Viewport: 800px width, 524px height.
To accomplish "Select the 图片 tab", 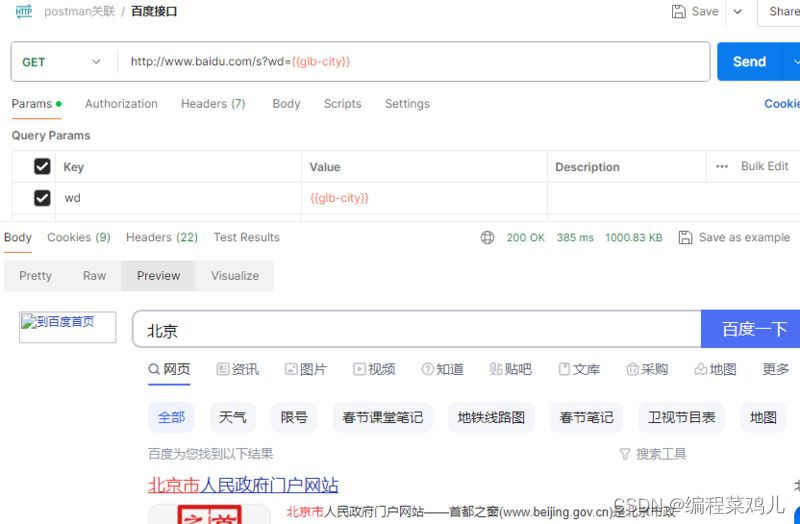I will 306,369.
